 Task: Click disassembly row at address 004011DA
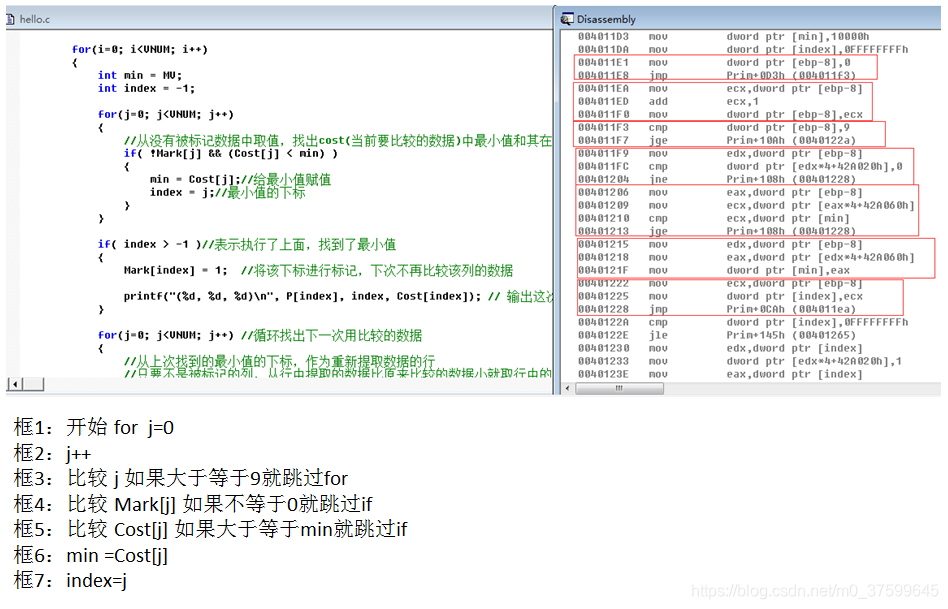click(743, 50)
